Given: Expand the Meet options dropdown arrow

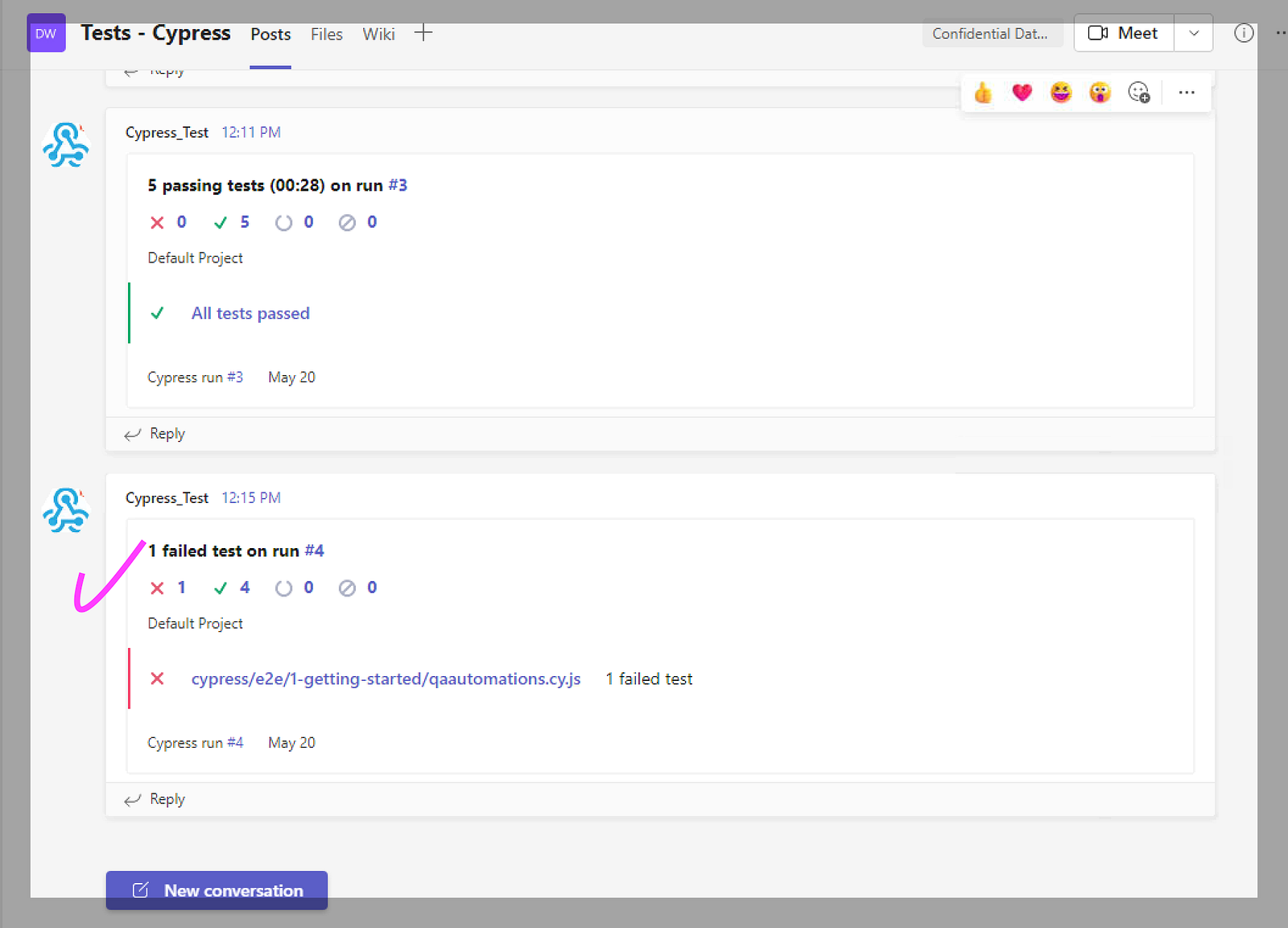Looking at the screenshot, I should point(1194,33).
